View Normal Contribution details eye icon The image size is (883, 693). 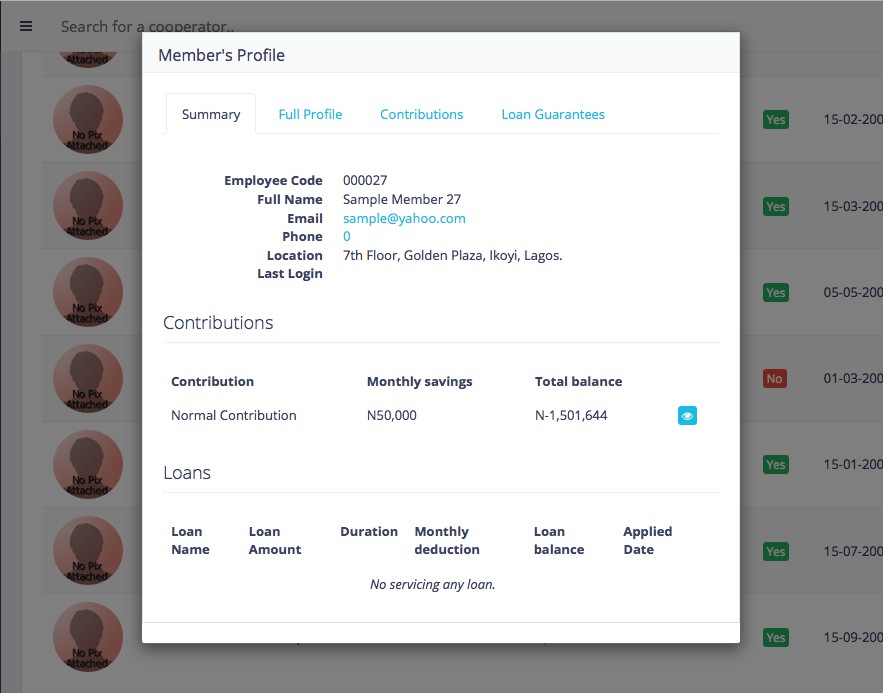(687, 416)
